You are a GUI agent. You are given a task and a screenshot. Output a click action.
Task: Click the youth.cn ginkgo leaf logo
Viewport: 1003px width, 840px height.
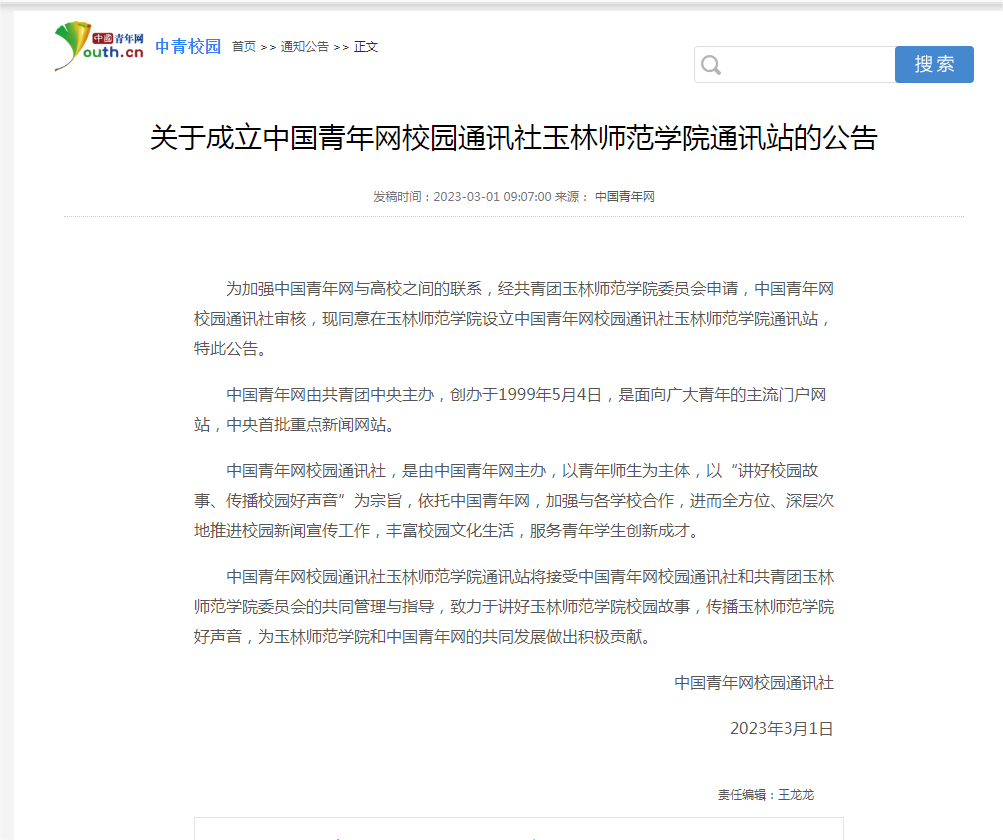click(x=99, y=46)
